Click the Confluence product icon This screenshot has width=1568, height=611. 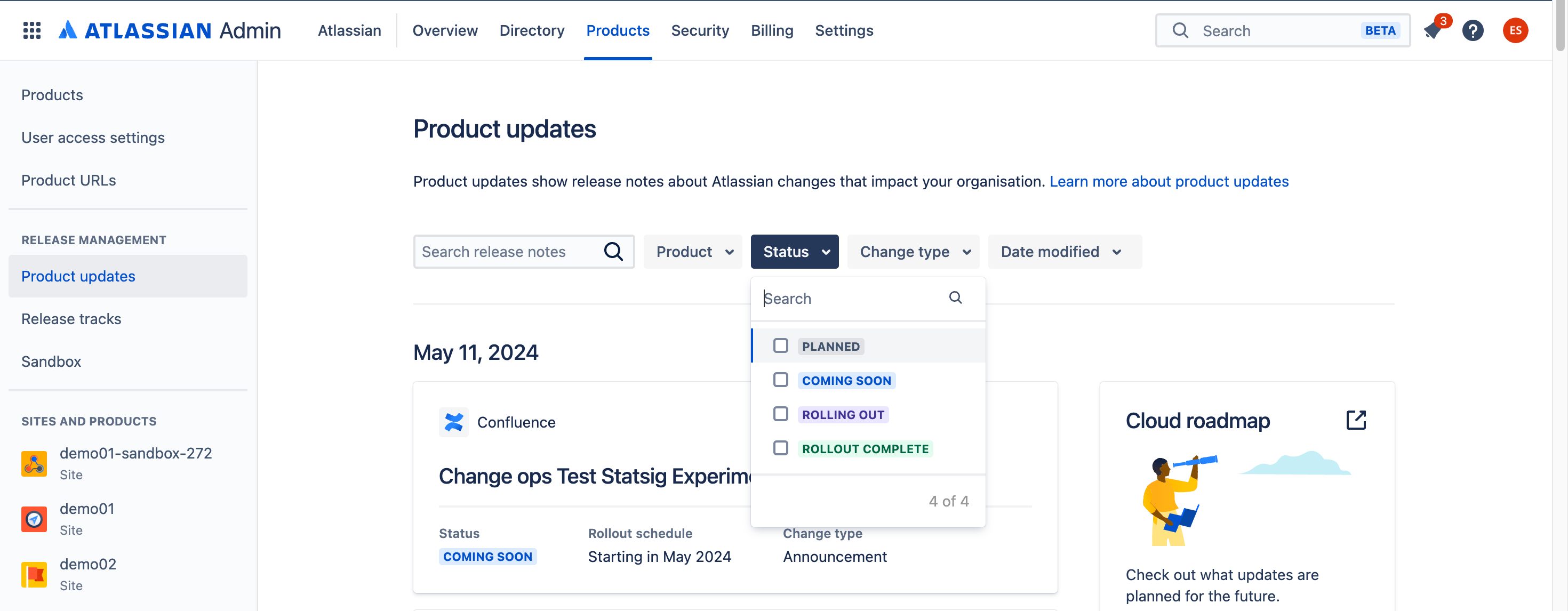click(x=453, y=422)
